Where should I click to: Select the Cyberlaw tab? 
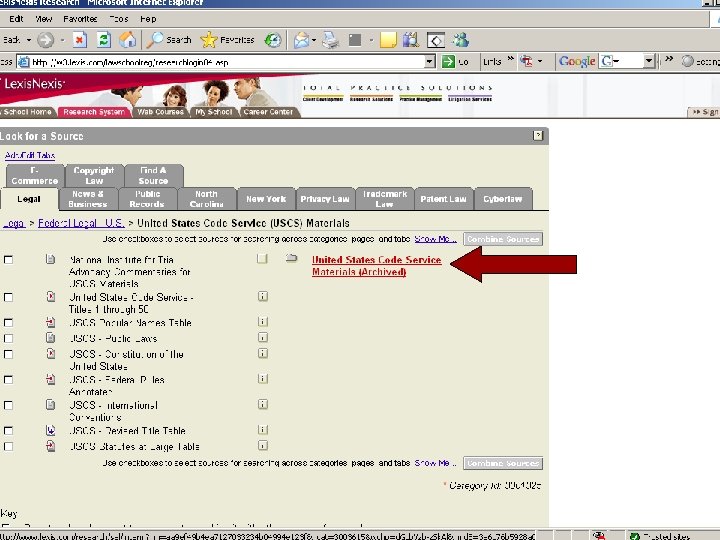[503, 199]
